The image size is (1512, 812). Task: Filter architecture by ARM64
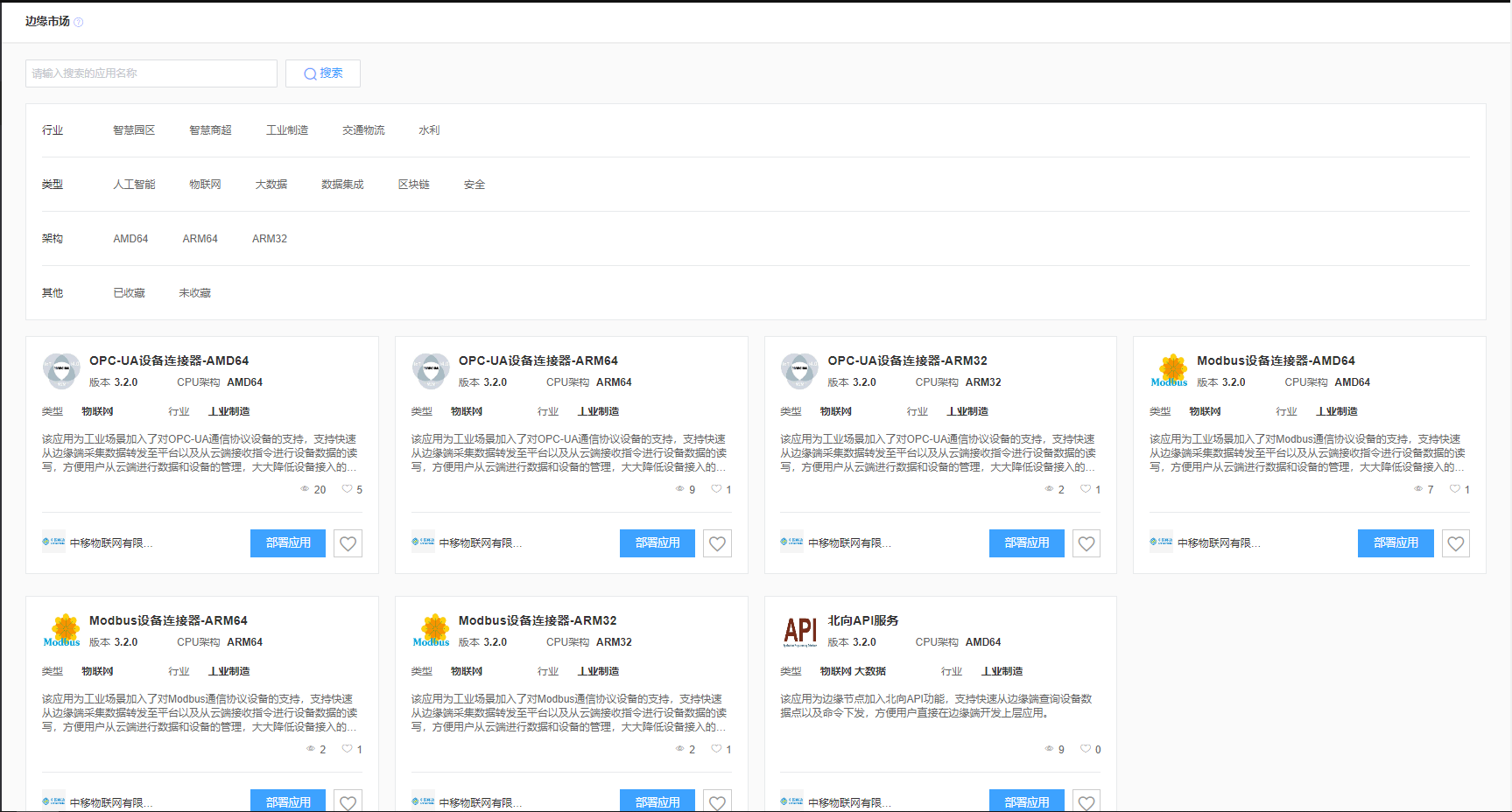[200, 239]
